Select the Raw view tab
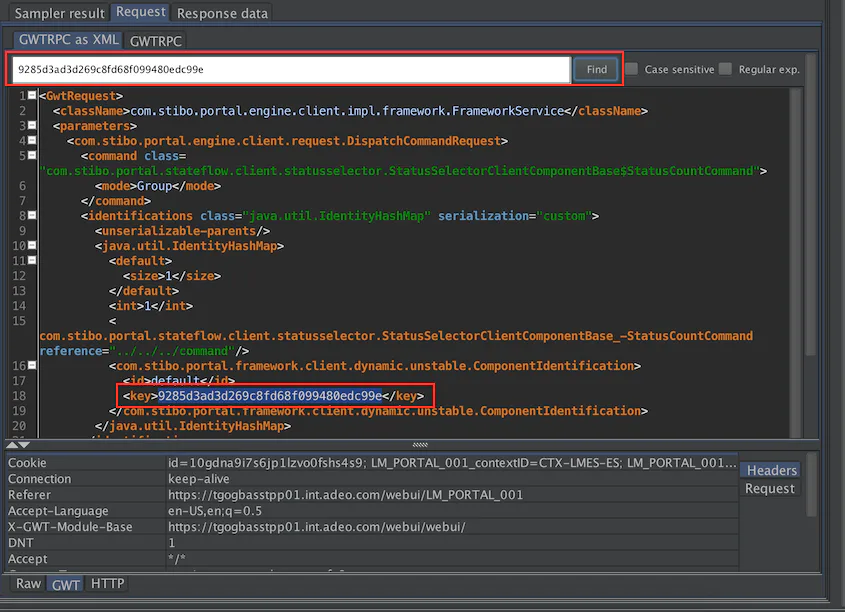Viewport: 845px width, 612px height. [x=28, y=583]
